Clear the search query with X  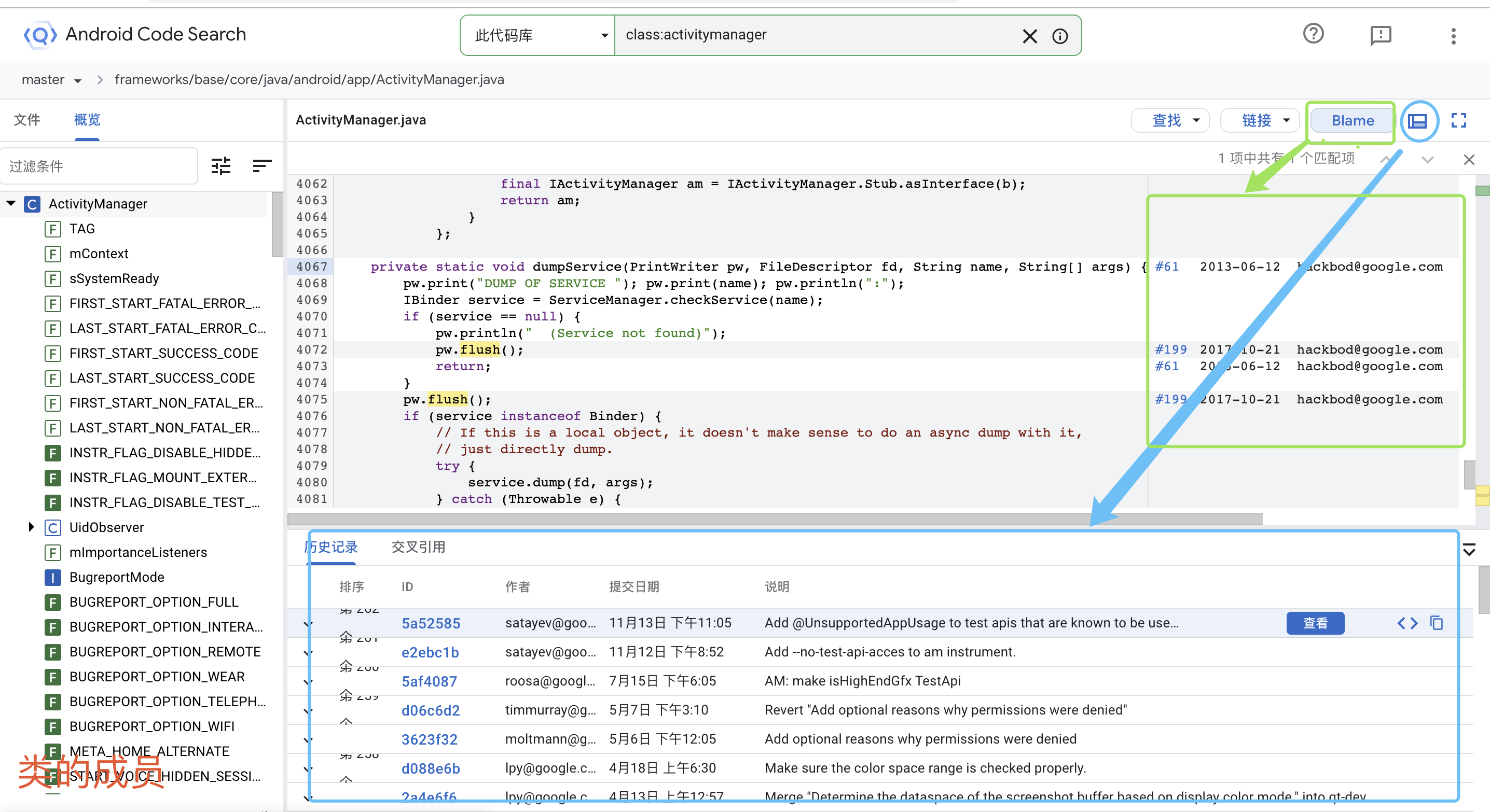pyautogui.click(x=1030, y=36)
